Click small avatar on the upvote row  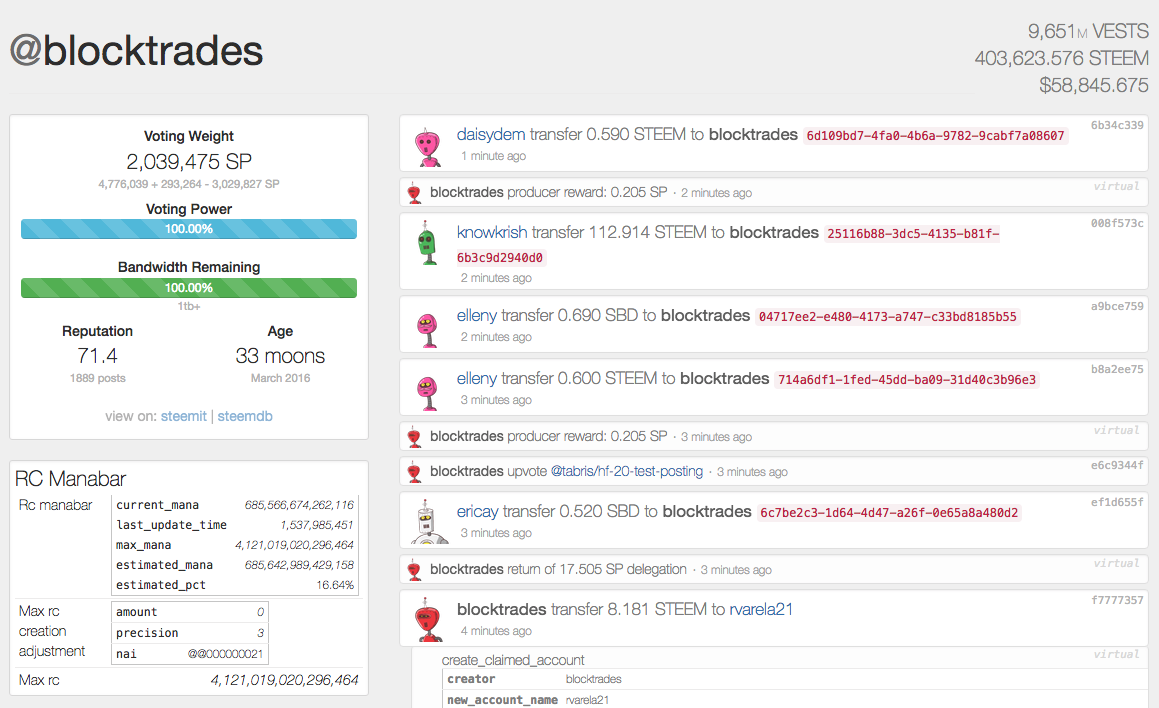click(414, 472)
